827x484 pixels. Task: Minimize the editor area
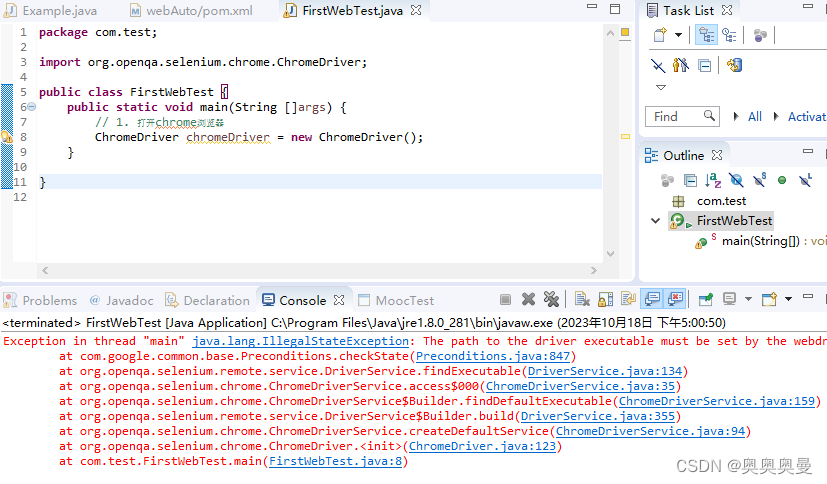pyautogui.click(x=592, y=6)
